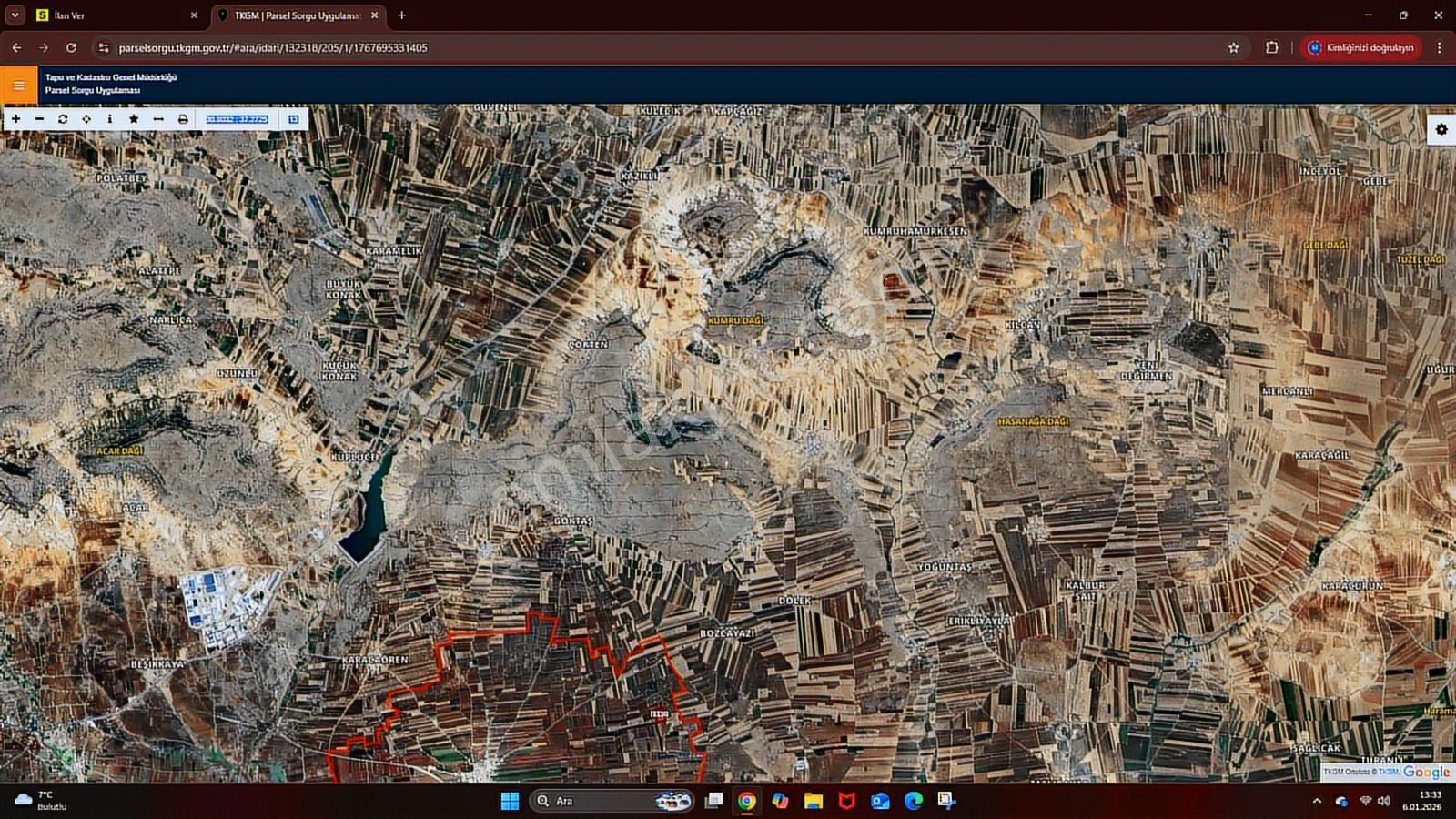The image size is (1456, 819).
Task: Open map settings gear
Action: [x=1441, y=129]
